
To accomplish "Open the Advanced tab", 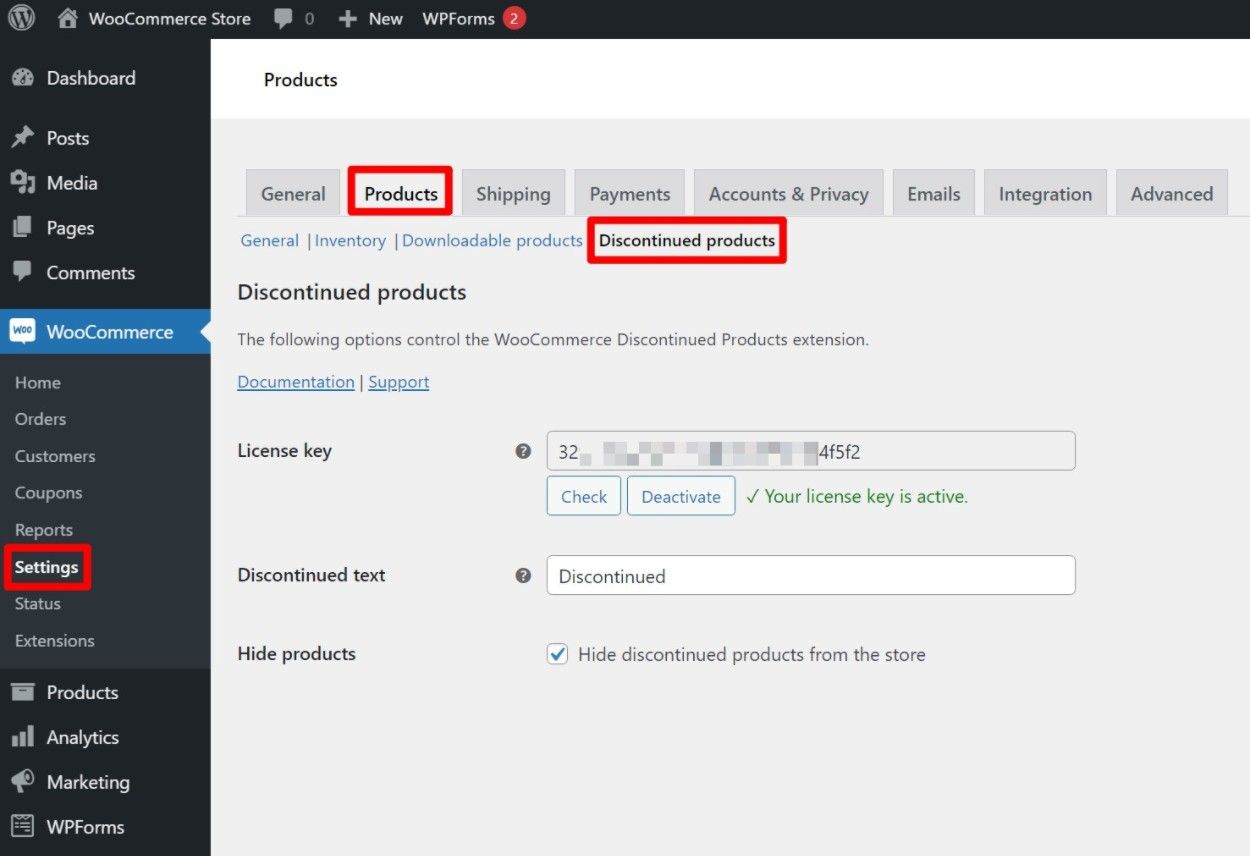I will [1171, 194].
